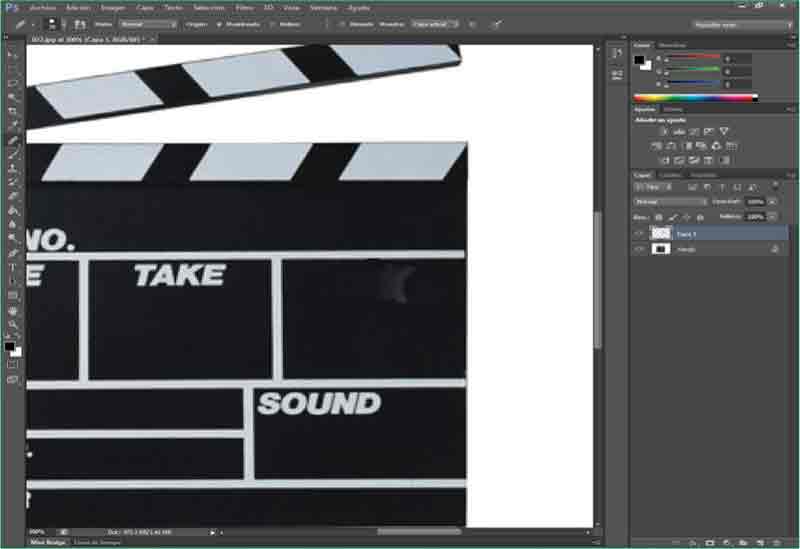Viewport: 800px width, 549px height.
Task: Open the Muestra 'Capa actual' dropdown
Action: coord(436,23)
